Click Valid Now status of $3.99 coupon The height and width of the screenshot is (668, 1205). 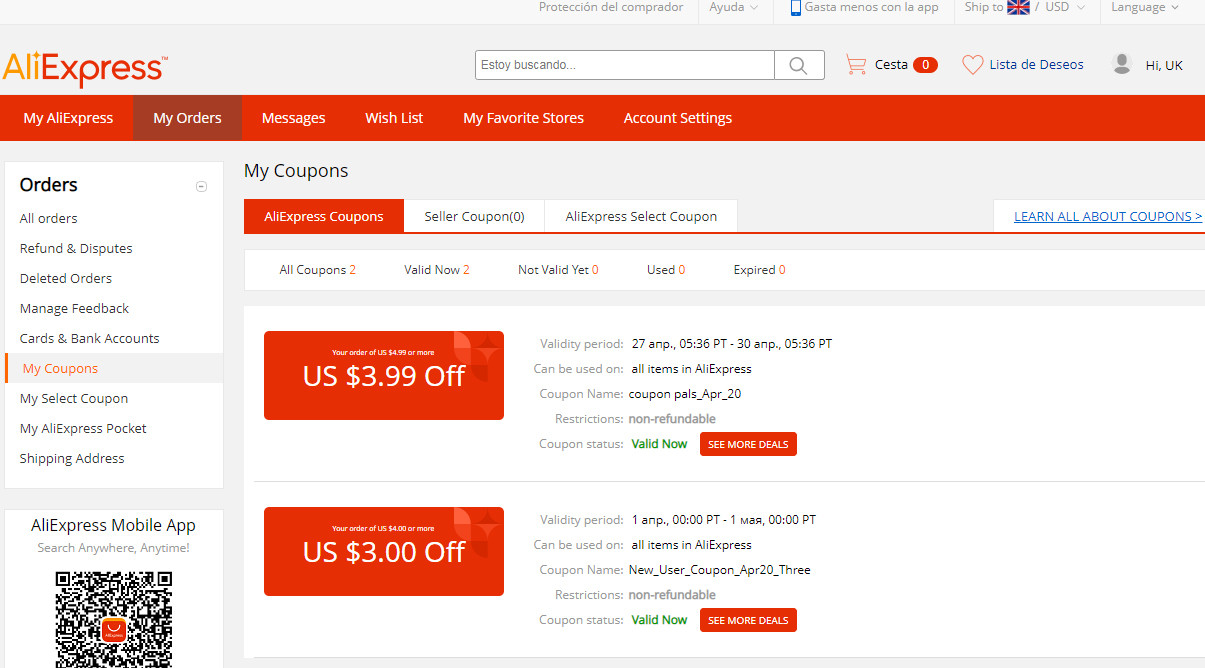pos(659,444)
